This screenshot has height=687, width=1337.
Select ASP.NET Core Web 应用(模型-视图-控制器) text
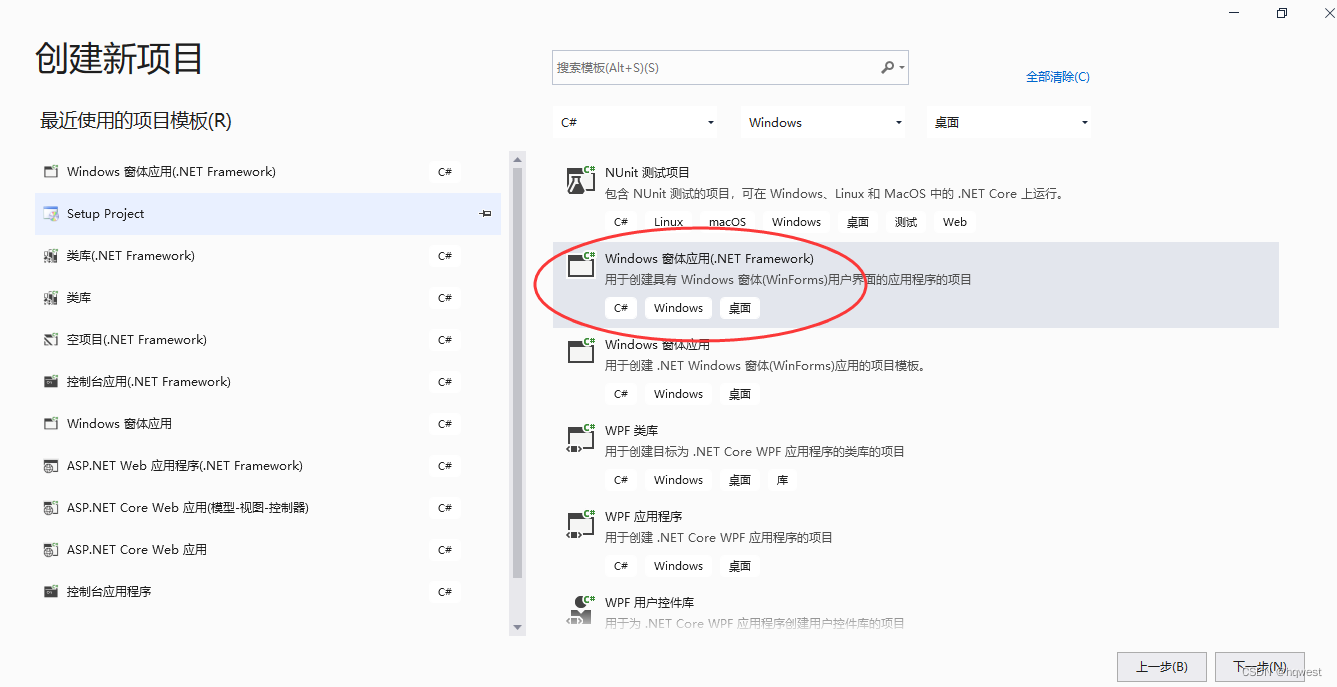pos(188,508)
